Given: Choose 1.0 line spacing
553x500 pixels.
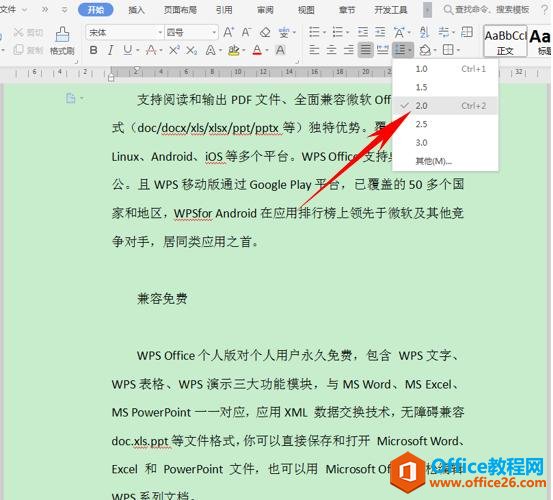Looking at the screenshot, I should (x=445, y=69).
